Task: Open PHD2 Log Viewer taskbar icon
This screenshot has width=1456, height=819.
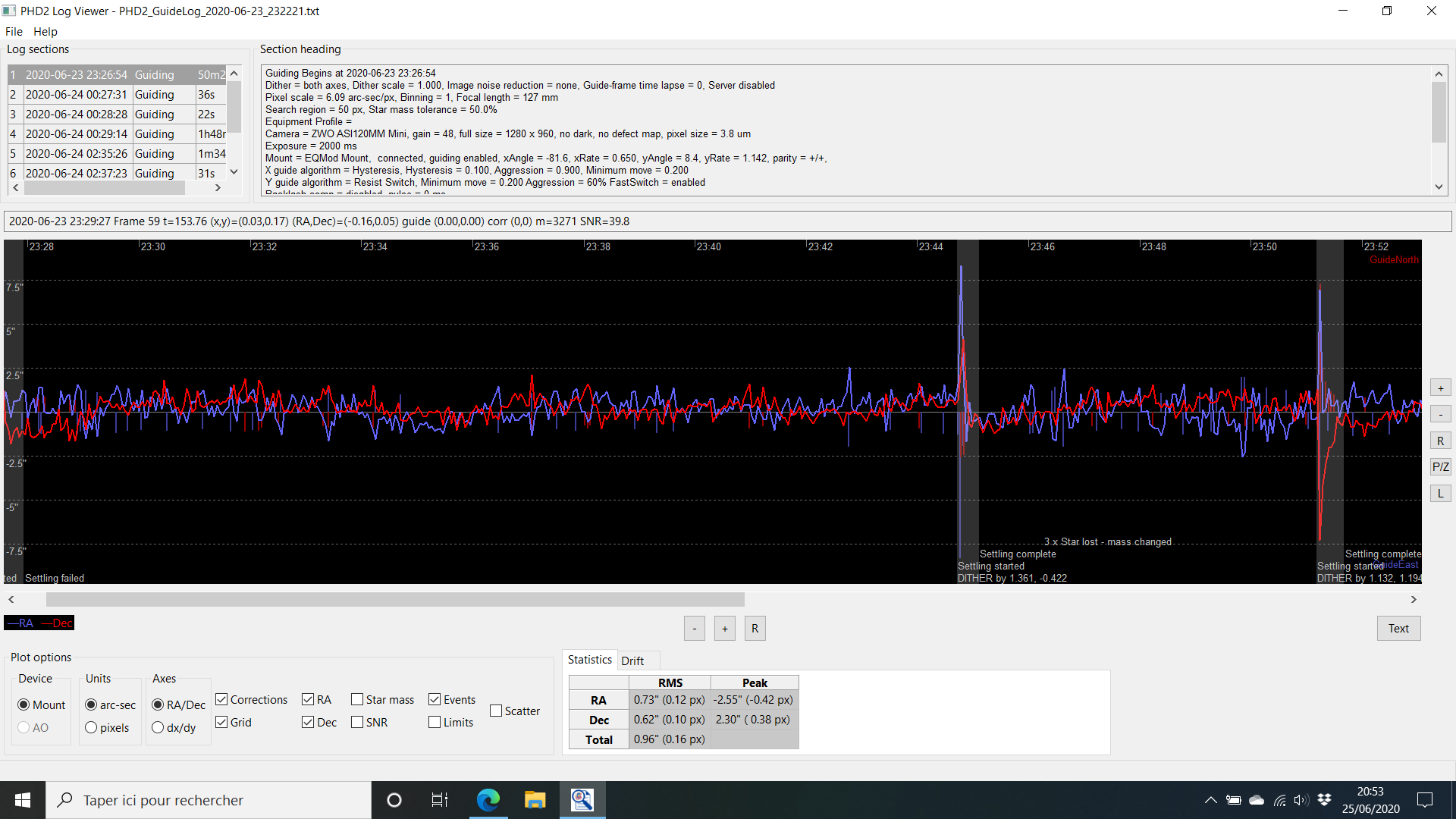Action: (x=582, y=800)
